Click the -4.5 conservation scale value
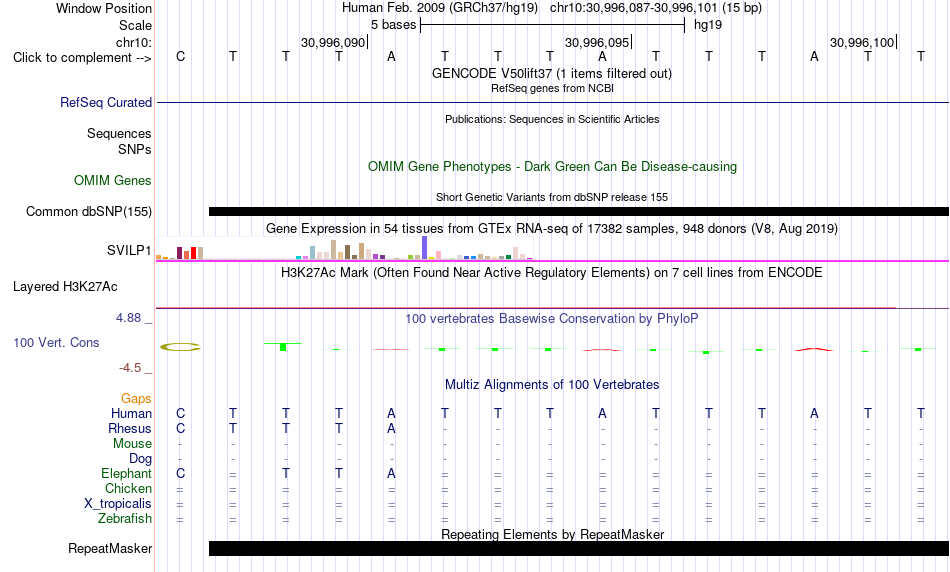Screen dimensions: 950x572 click(130, 368)
